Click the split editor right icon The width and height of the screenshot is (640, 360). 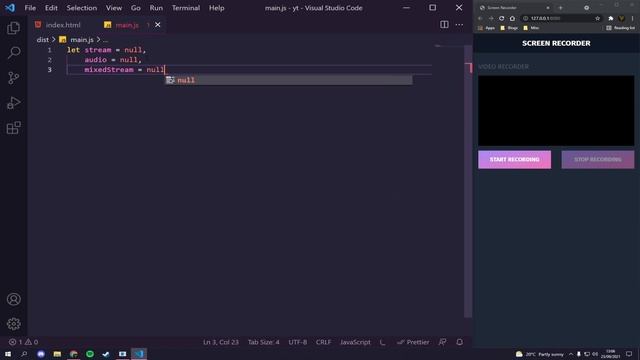(444, 25)
